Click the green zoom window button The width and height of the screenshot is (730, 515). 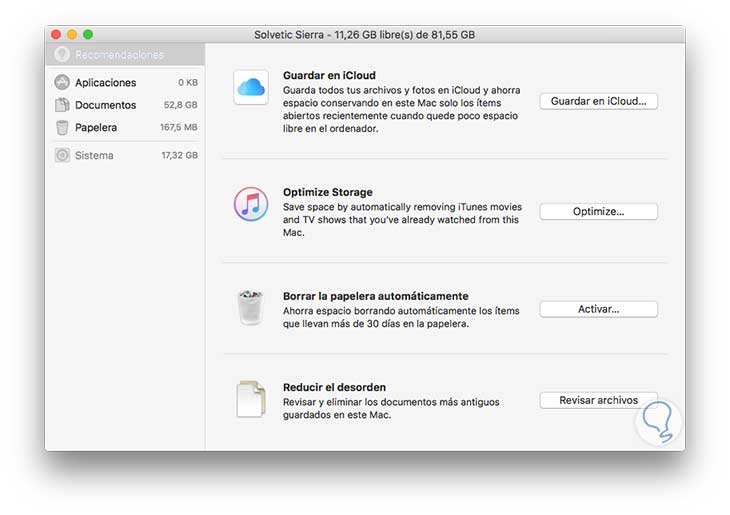pyautogui.click(x=88, y=34)
